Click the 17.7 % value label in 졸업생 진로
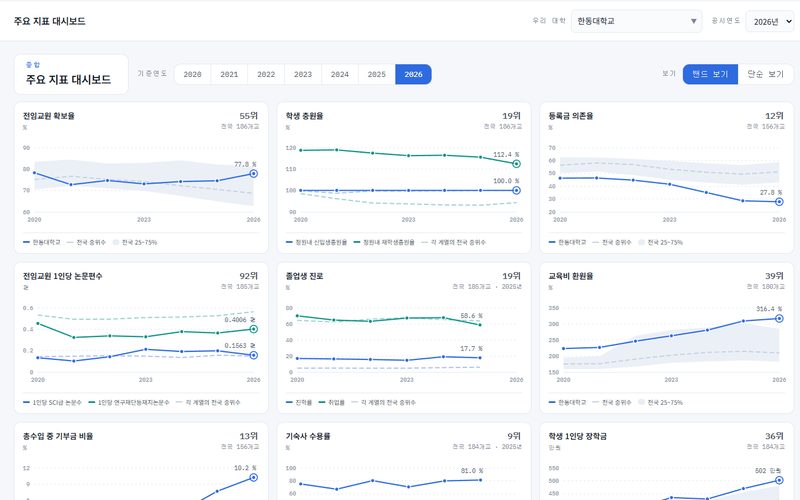The width and height of the screenshot is (800, 500). tap(471, 348)
